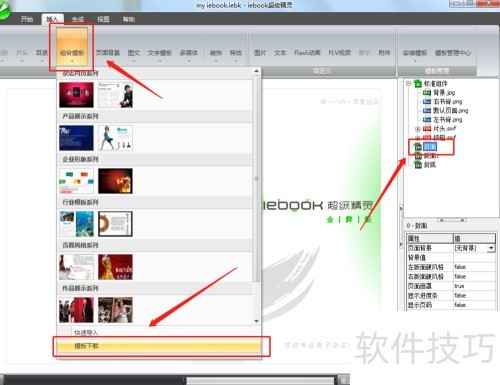Image resolution: width=500 pixels, height=385 pixels.
Task: Choose the ocean scenery 行业模板系列 template
Action: coord(76,224)
